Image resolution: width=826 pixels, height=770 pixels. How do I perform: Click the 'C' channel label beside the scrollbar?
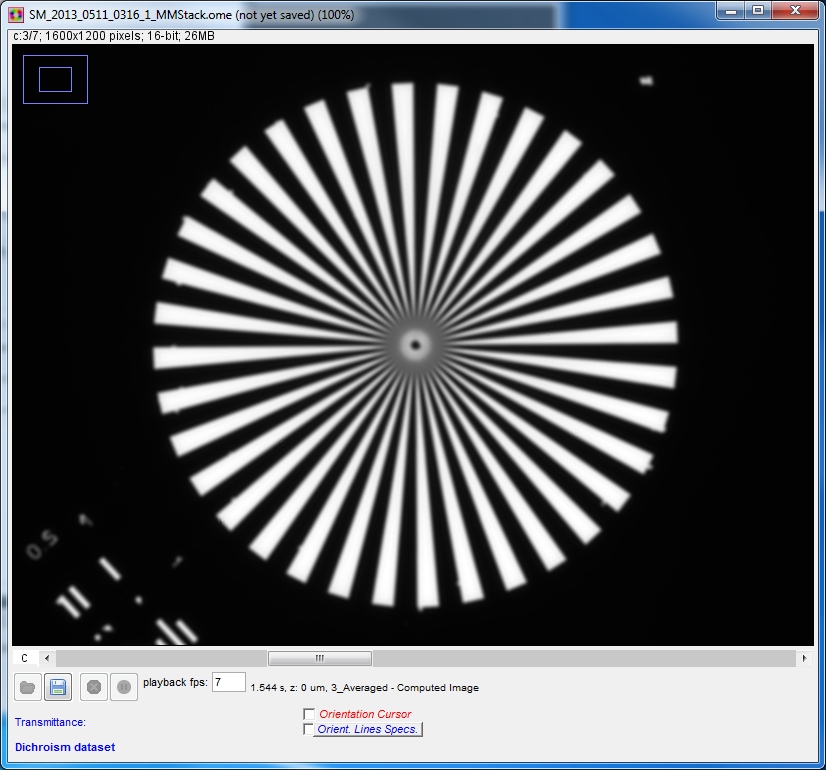(x=25, y=659)
